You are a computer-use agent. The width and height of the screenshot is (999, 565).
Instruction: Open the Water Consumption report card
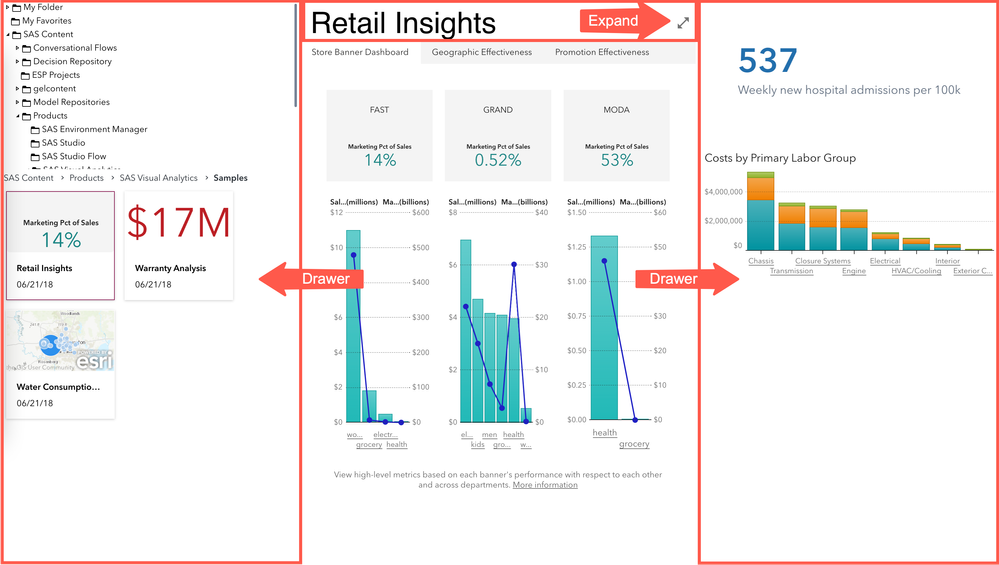pos(61,364)
